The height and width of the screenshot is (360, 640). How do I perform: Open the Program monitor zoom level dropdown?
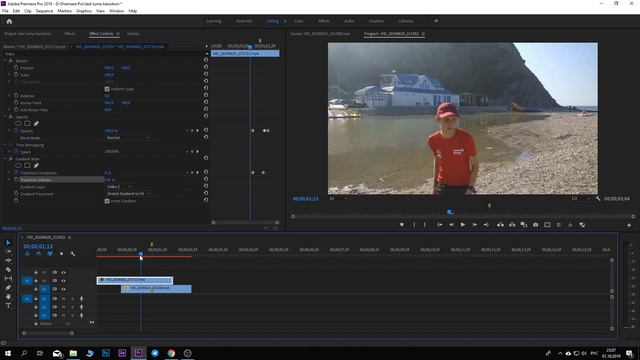pyautogui.click(x=337, y=199)
